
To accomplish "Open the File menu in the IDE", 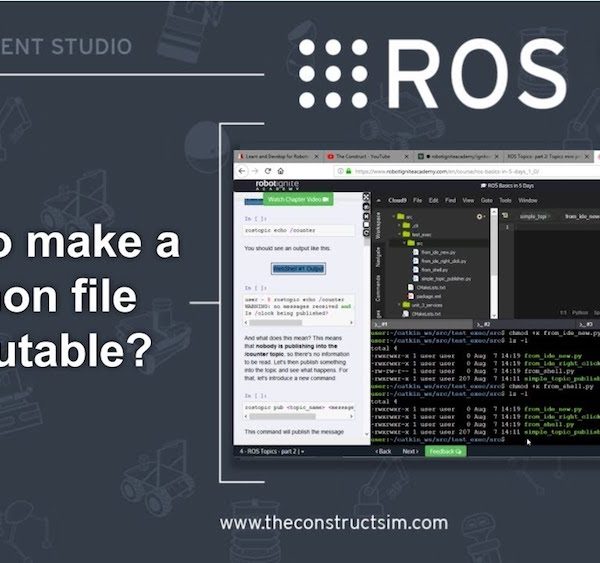I will click(x=417, y=201).
